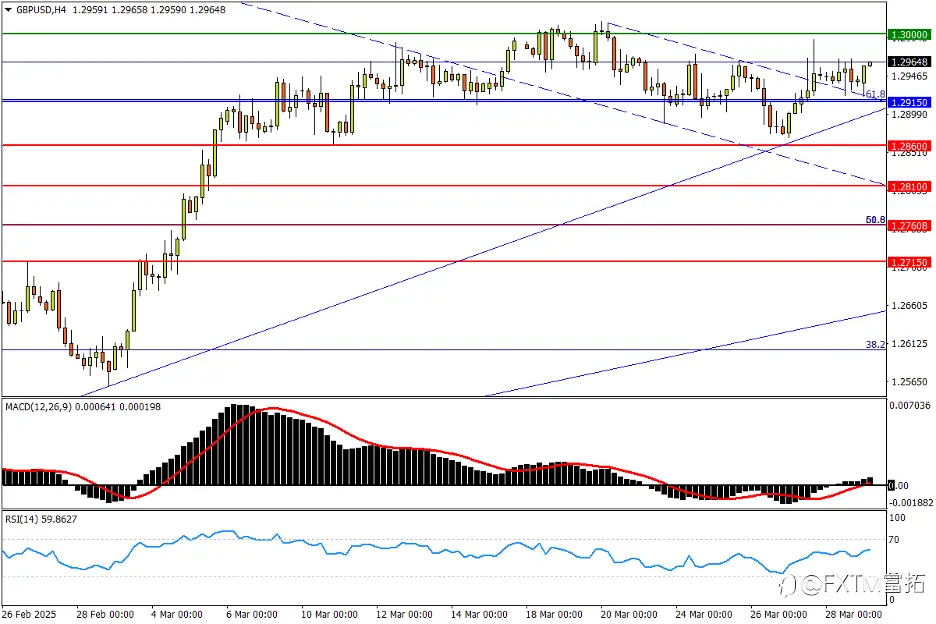Click the 12 Mar 00:00 time label
Viewport: 936px width, 624px height.
404,614
